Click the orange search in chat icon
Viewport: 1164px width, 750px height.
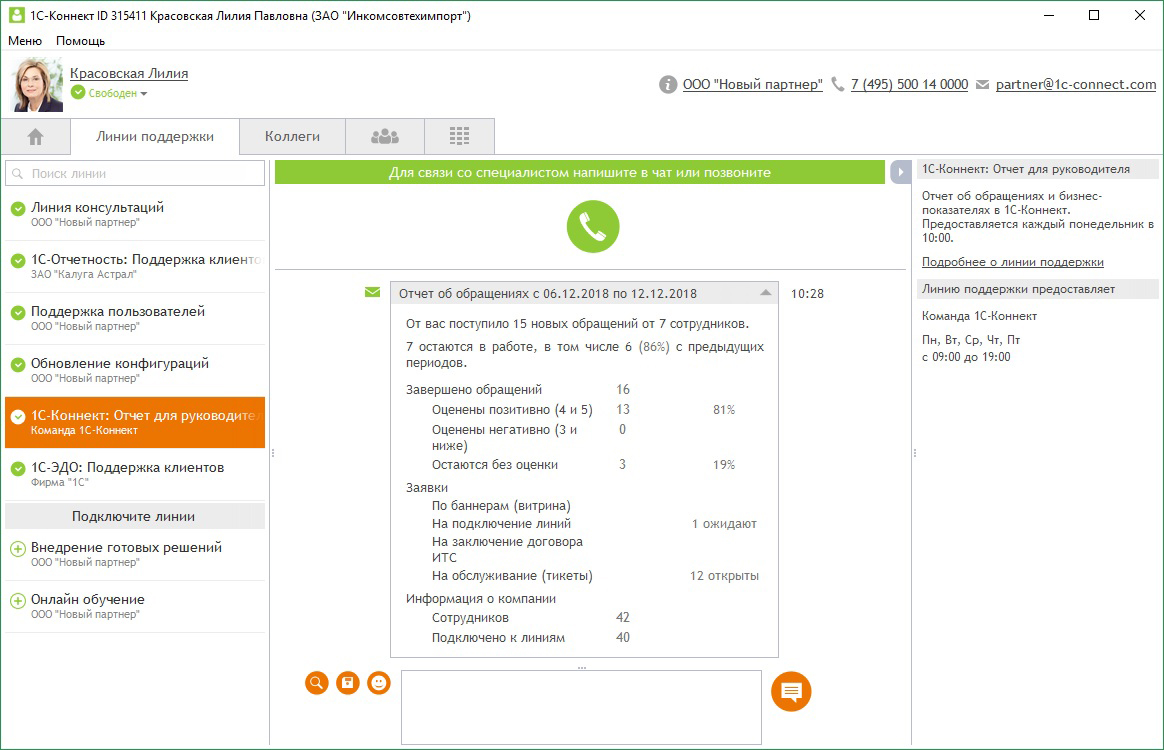coord(317,683)
